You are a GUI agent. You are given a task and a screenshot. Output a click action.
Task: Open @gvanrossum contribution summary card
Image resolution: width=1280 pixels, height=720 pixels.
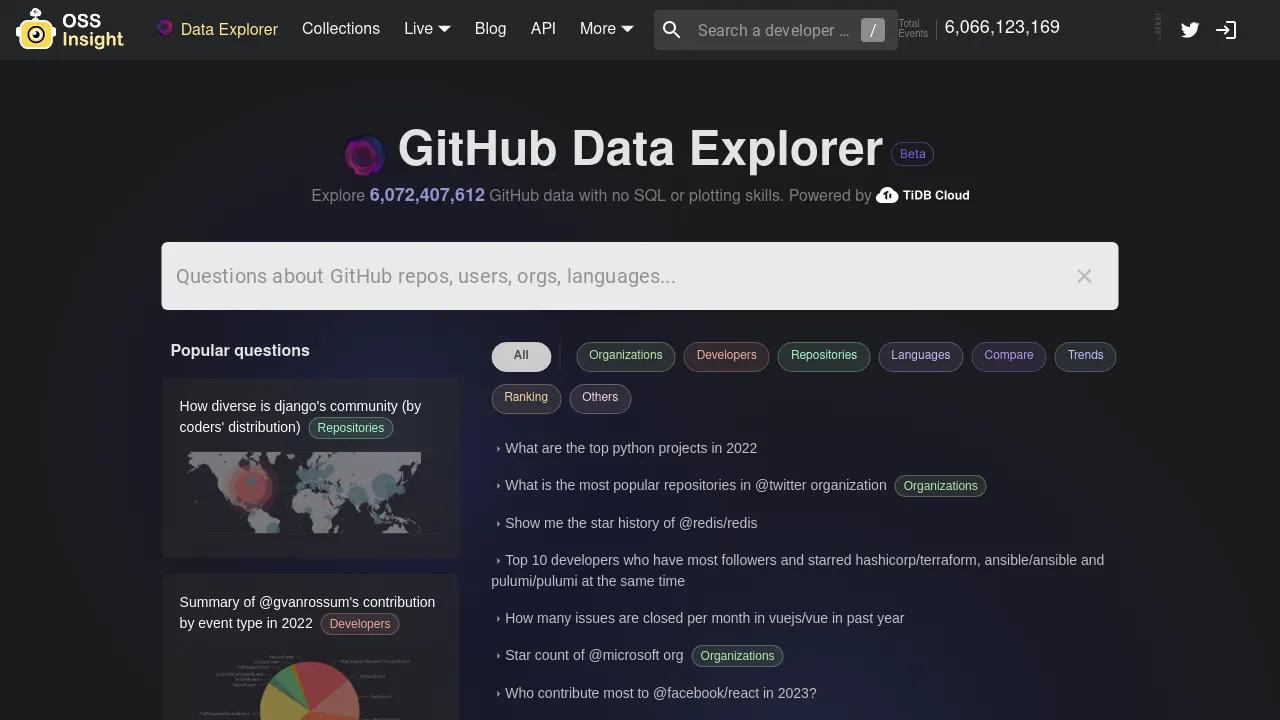[x=311, y=647]
